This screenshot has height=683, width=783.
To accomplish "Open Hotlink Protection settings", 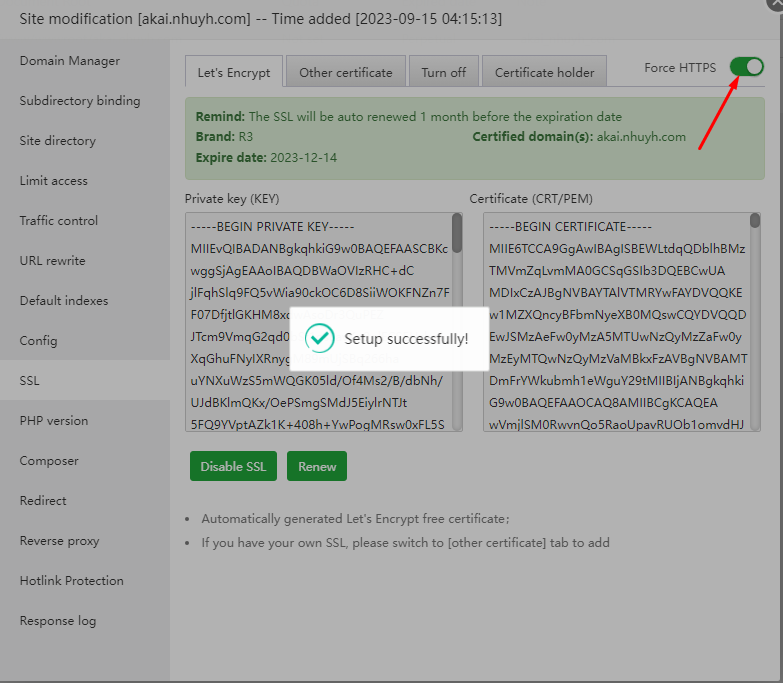I will coord(85,580).
